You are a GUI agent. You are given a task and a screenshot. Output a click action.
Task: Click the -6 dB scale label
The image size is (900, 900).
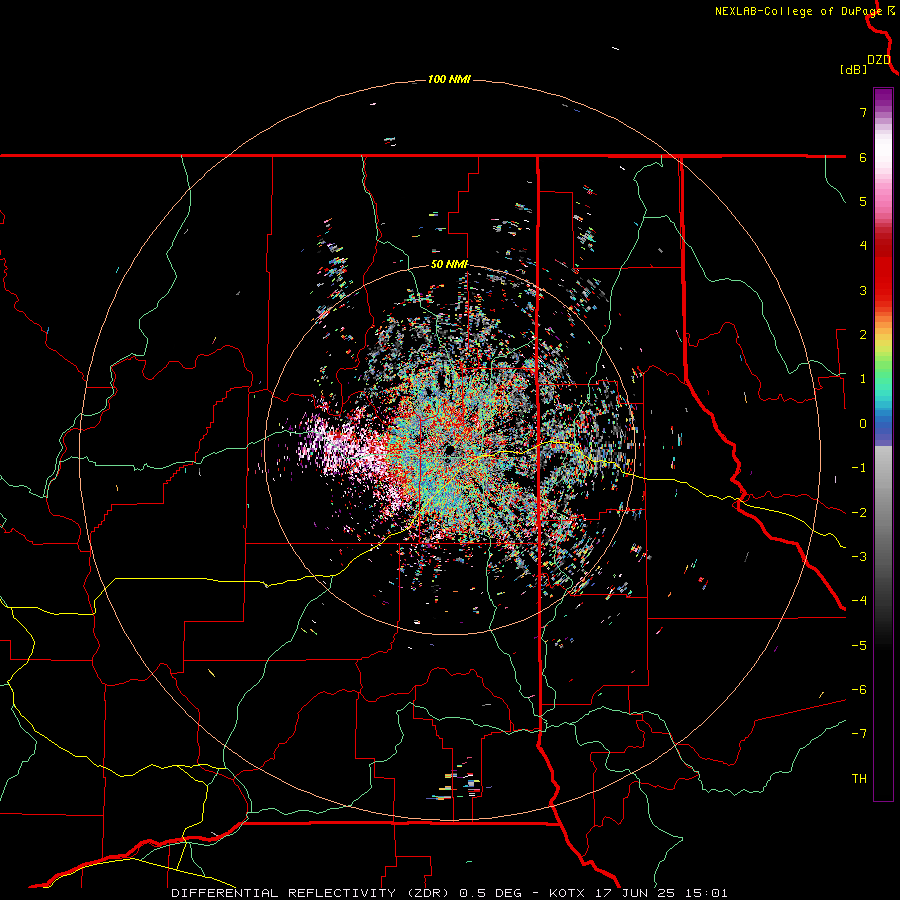point(859,689)
